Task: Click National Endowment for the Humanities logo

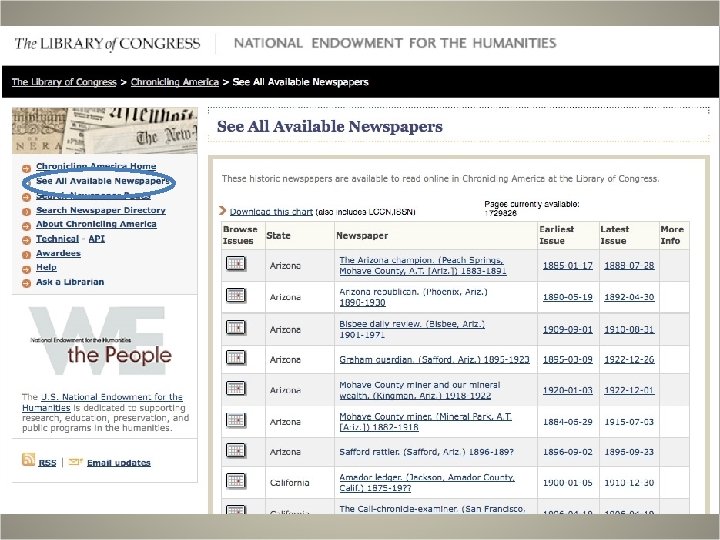Action: click(x=395, y=43)
